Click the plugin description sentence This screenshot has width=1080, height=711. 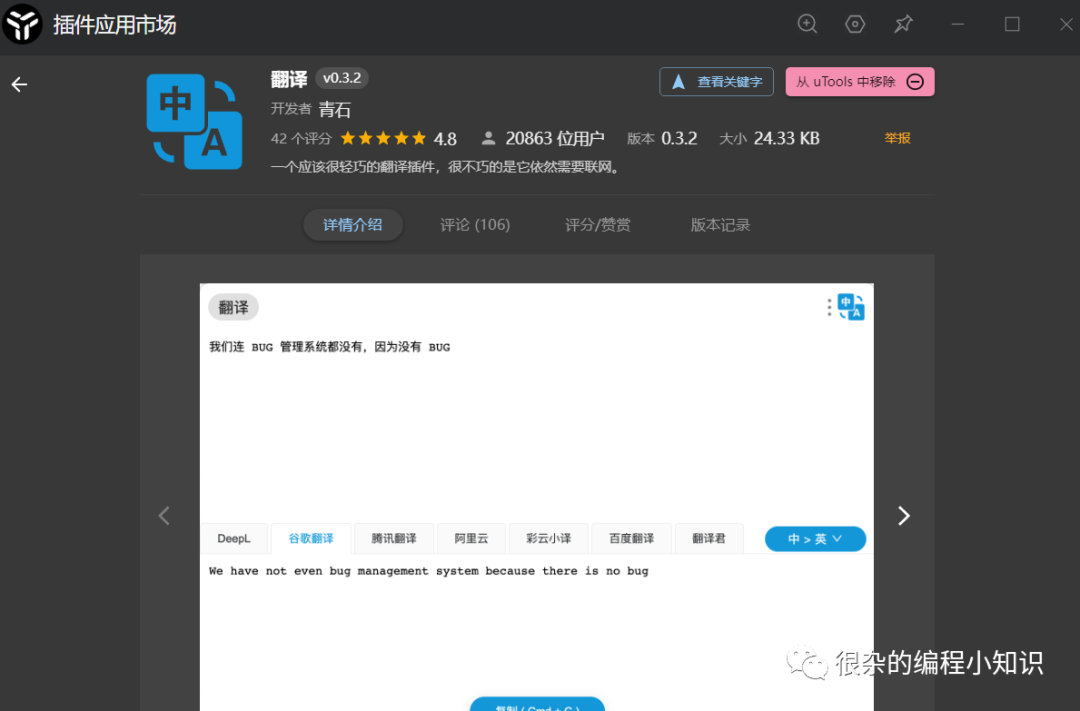pyautogui.click(x=445, y=167)
